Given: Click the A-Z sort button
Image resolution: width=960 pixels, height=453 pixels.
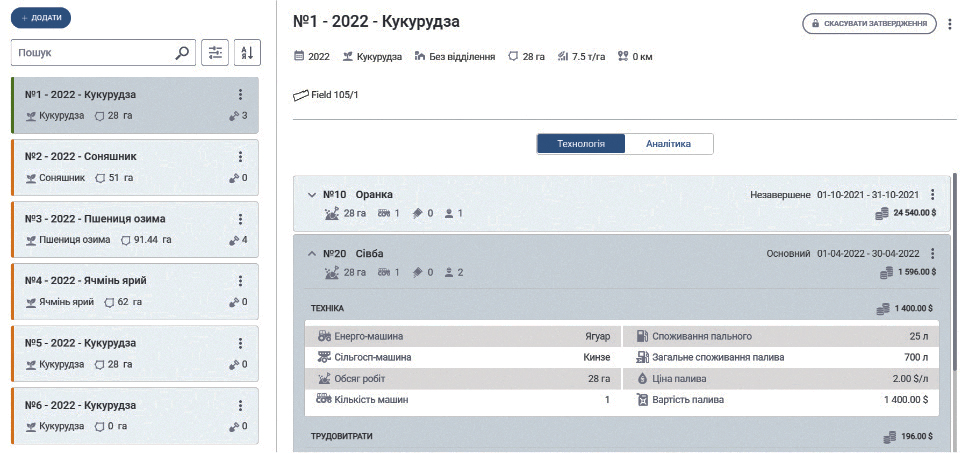Looking at the screenshot, I should (247, 53).
